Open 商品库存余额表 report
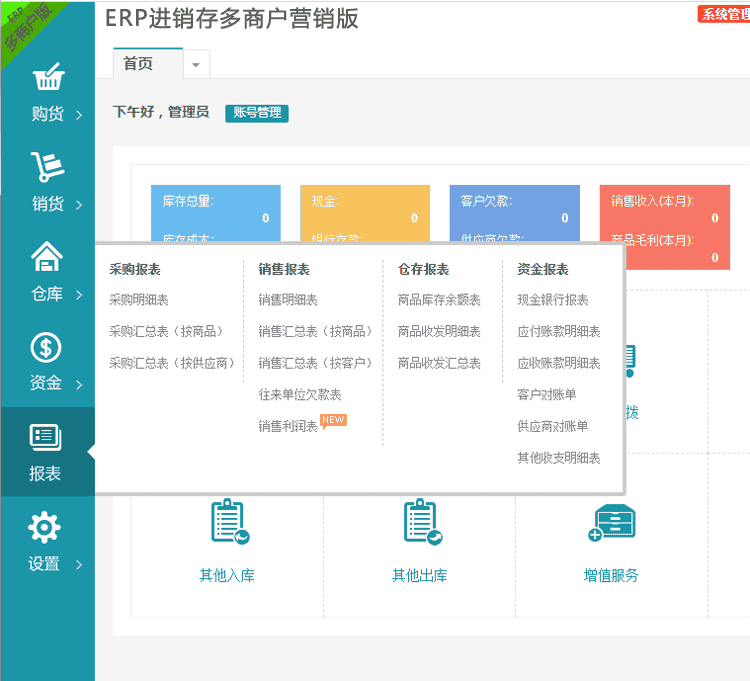 point(439,300)
